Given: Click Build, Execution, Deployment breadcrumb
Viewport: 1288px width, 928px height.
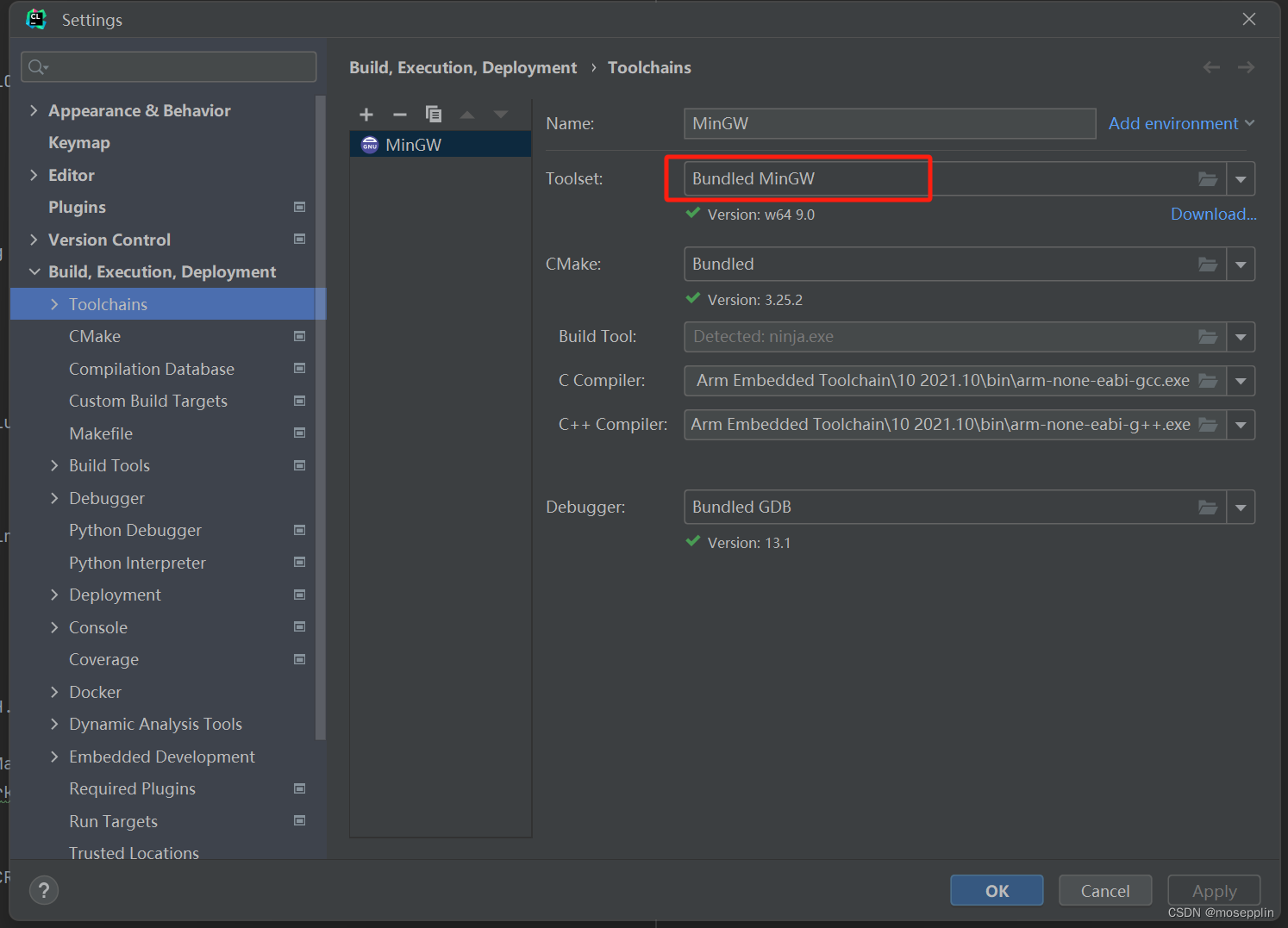Looking at the screenshot, I should click(463, 67).
